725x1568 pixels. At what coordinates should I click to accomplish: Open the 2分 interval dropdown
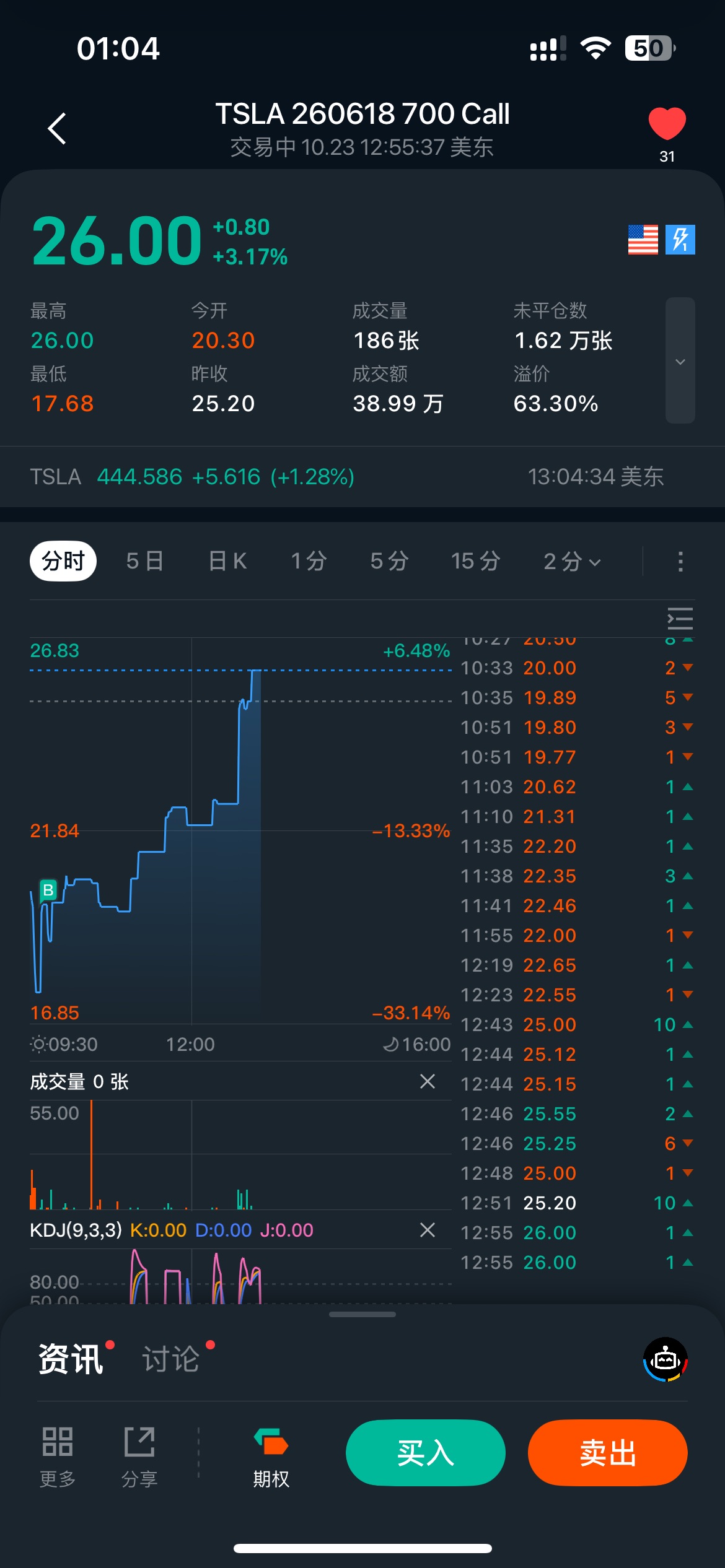click(x=571, y=561)
